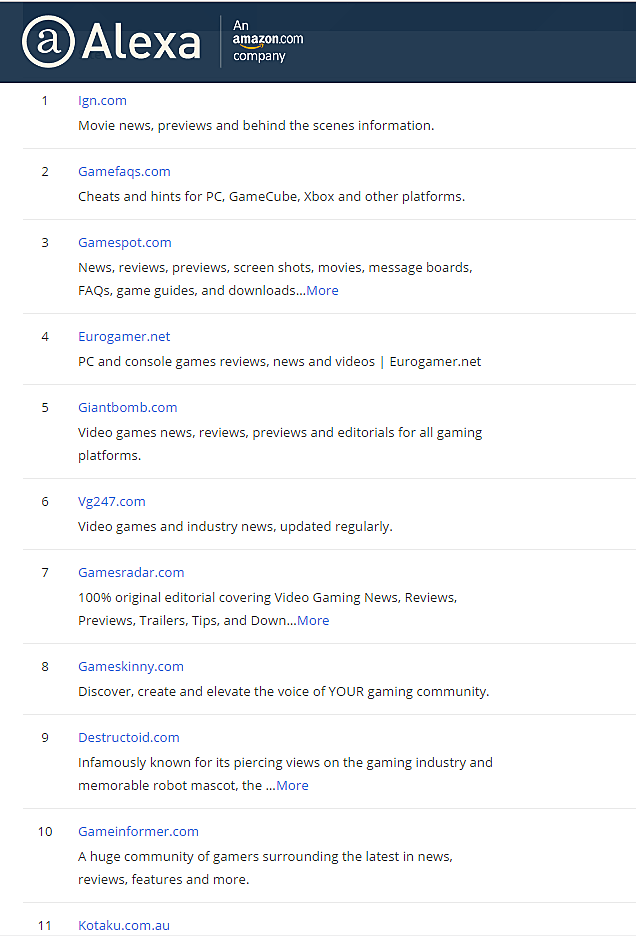Open the Gamefaqs.com link
Screen dimensions: 636x936
point(124,172)
